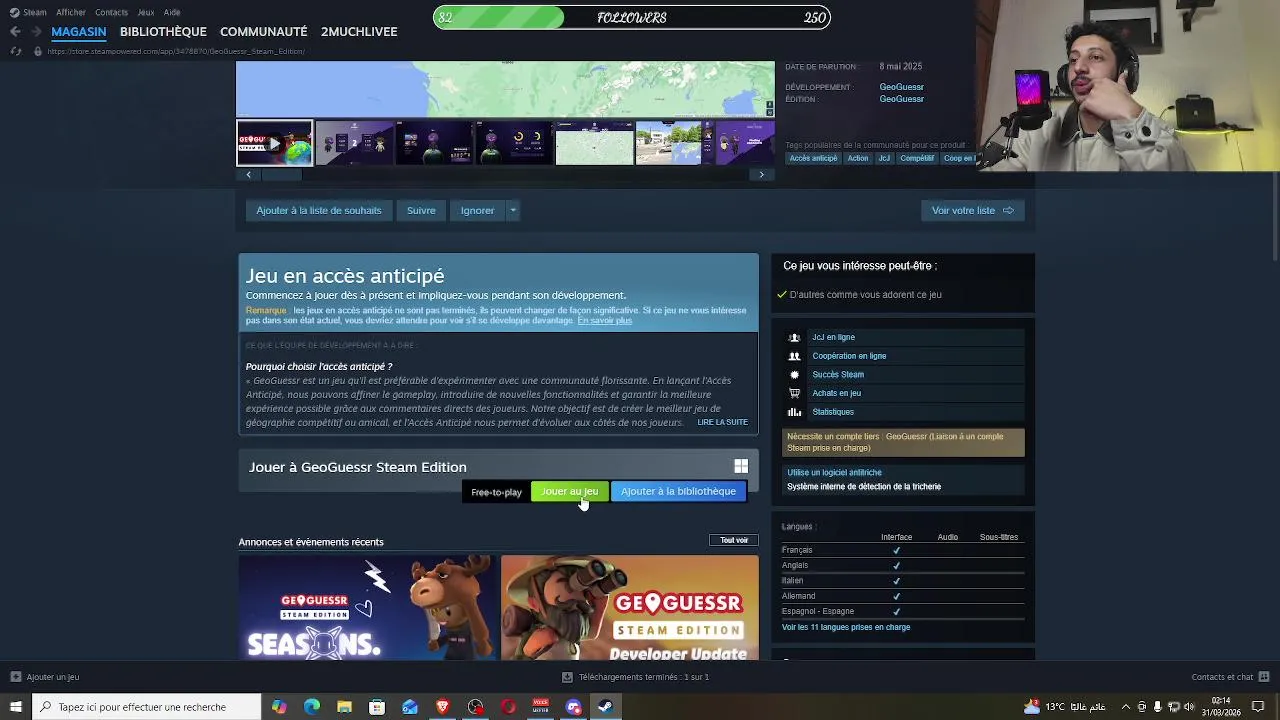This screenshot has width=1280, height=720.
Task: Open the En savoir plus link
Action: tap(604, 320)
